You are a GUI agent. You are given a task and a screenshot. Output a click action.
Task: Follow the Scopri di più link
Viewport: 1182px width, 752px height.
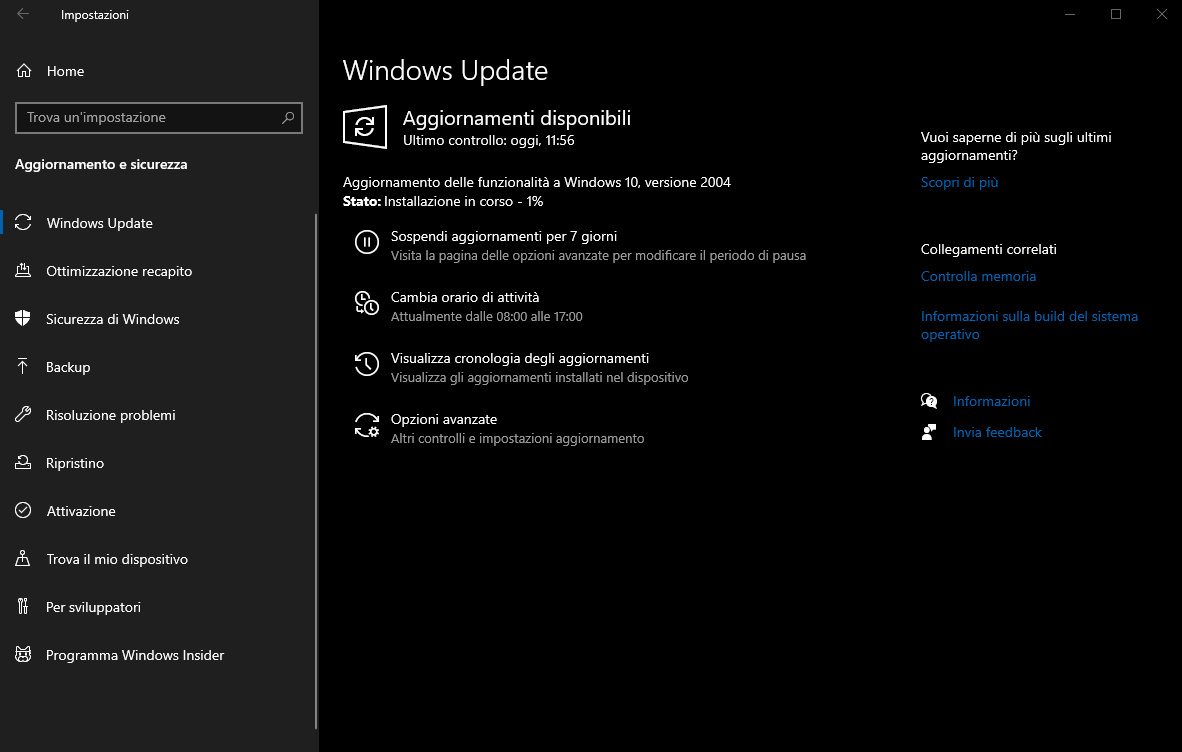point(959,182)
